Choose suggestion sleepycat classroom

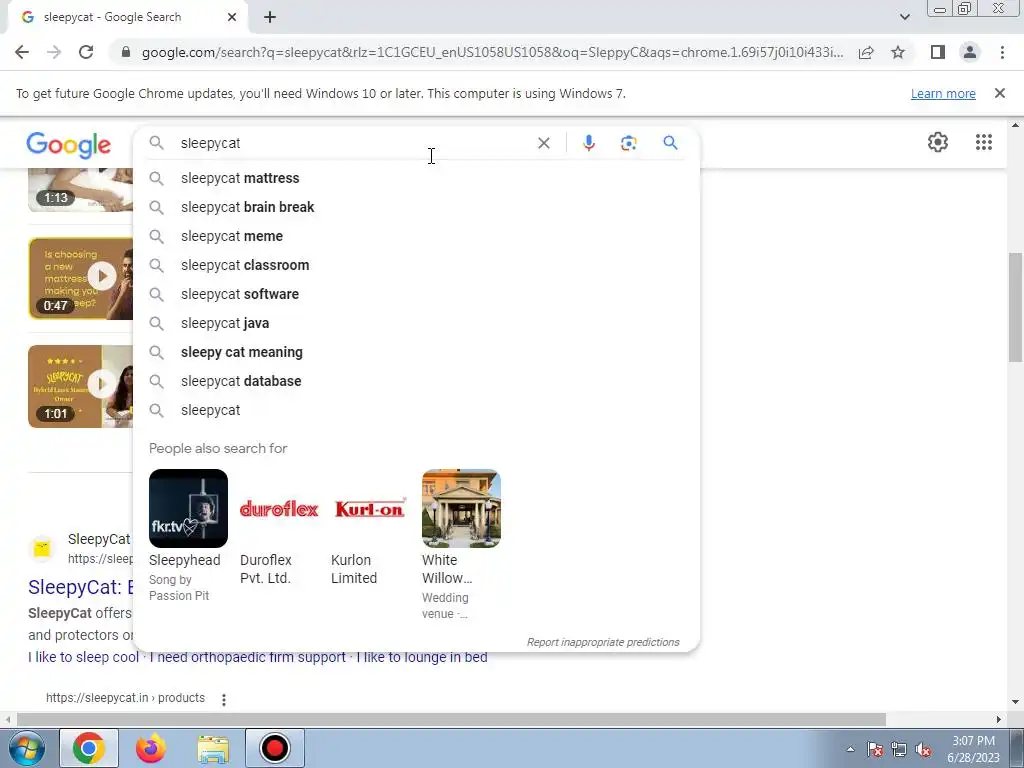tap(416, 265)
